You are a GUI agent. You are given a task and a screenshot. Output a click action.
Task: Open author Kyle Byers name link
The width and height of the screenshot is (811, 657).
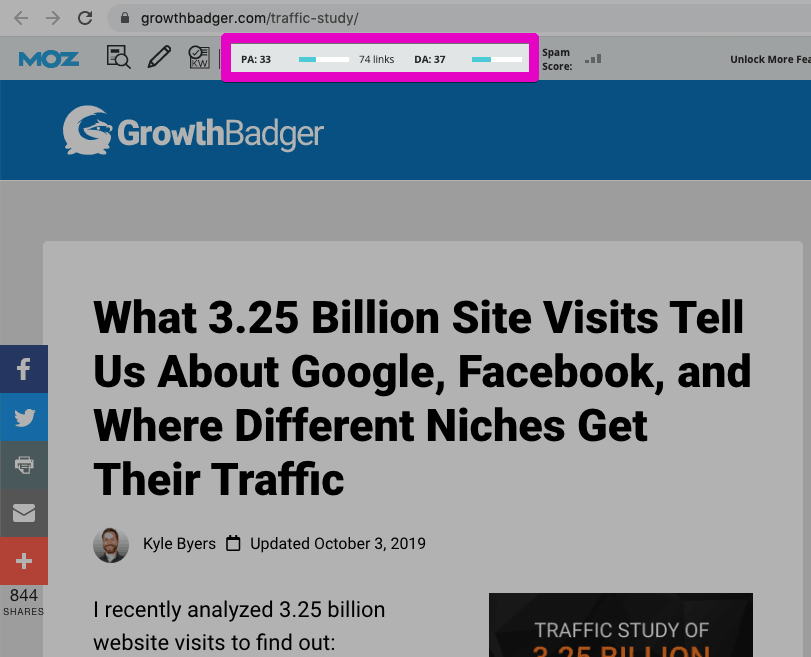click(x=179, y=544)
